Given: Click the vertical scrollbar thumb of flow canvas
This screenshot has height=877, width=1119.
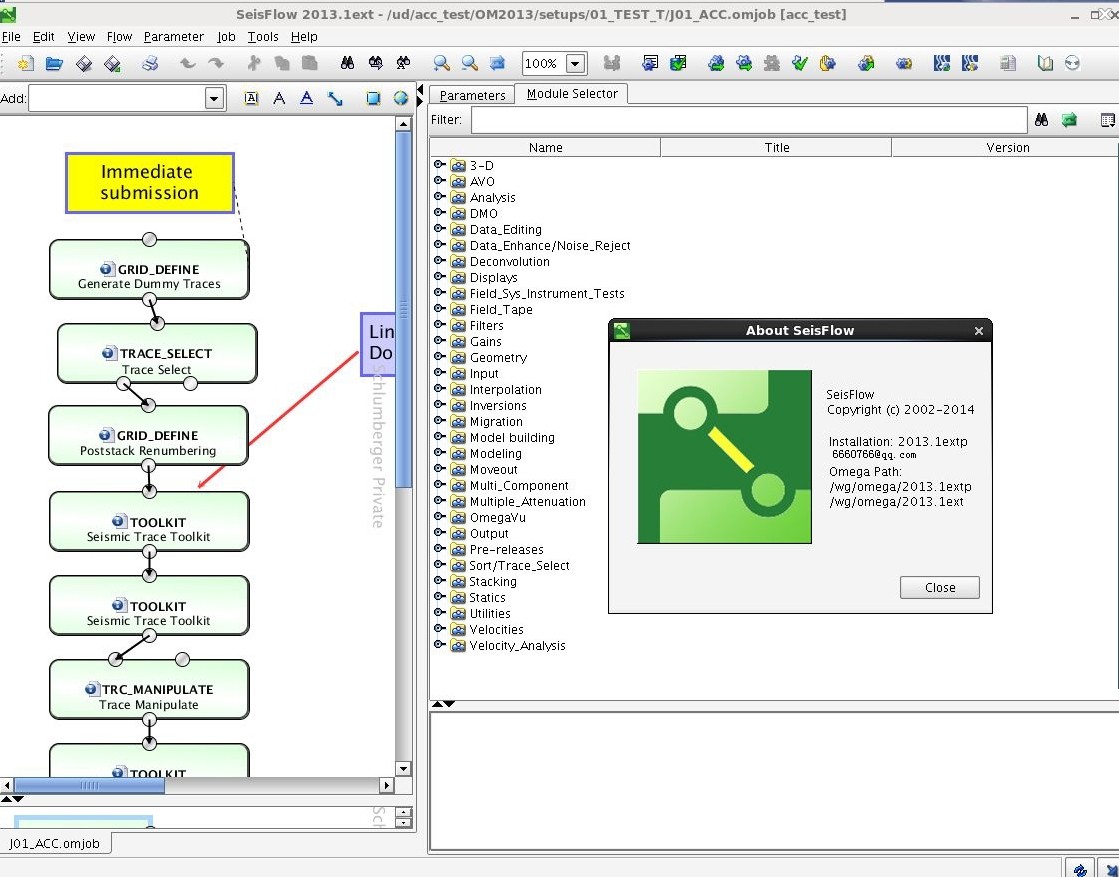Looking at the screenshot, I should 403,310.
